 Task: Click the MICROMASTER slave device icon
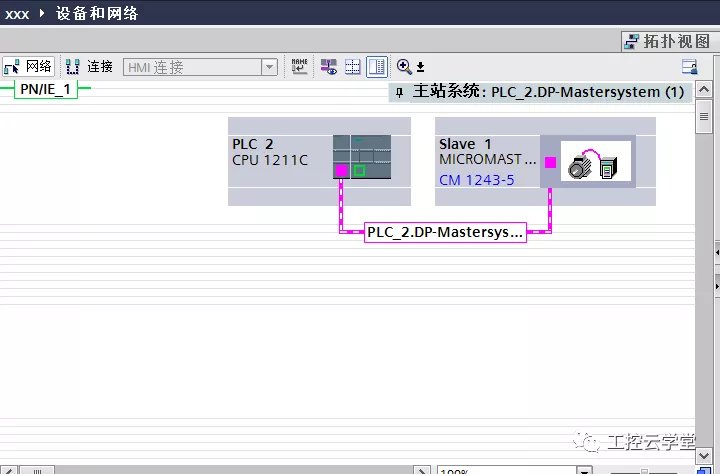(596, 161)
